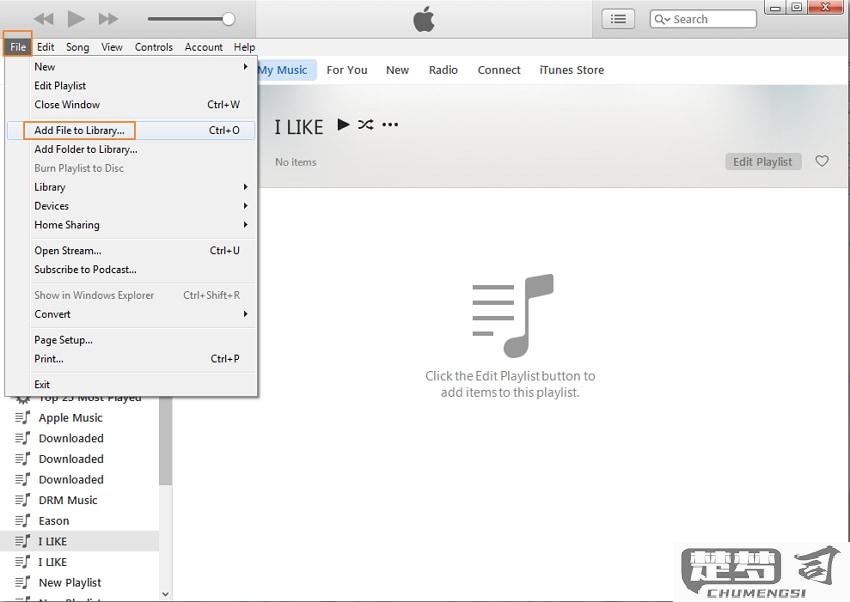850x602 pixels.
Task: Click the Edit Playlist button on the right
Action: point(763,161)
